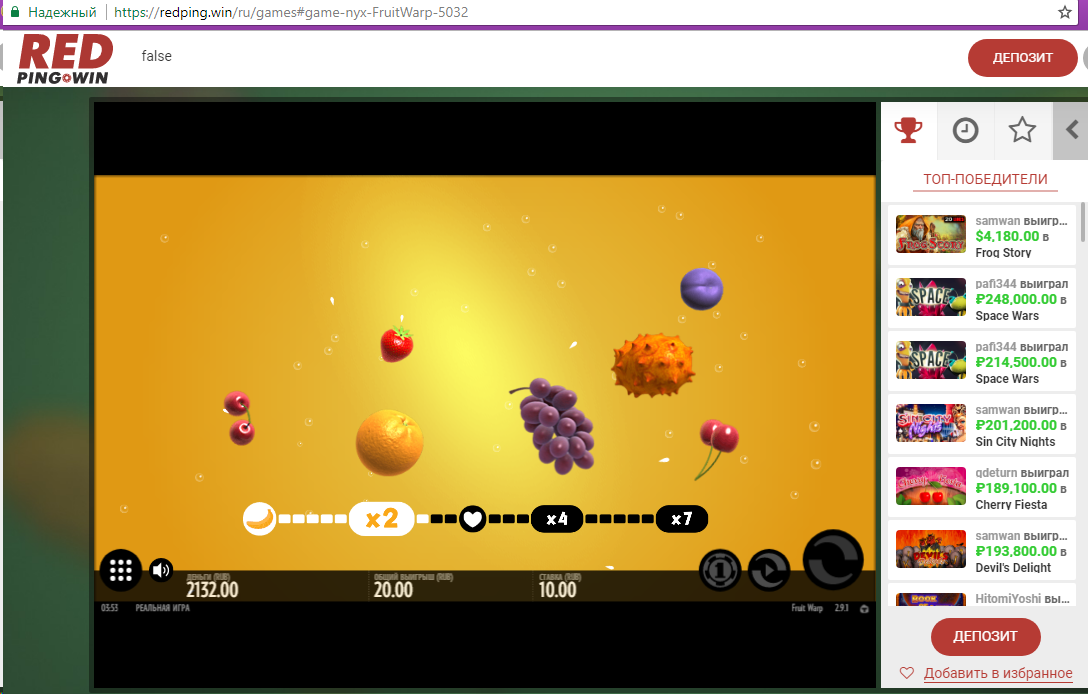The width and height of the screenshot is (1088, 694).
Task: Click the balance value 2132.00
Action: coord(212,590)
